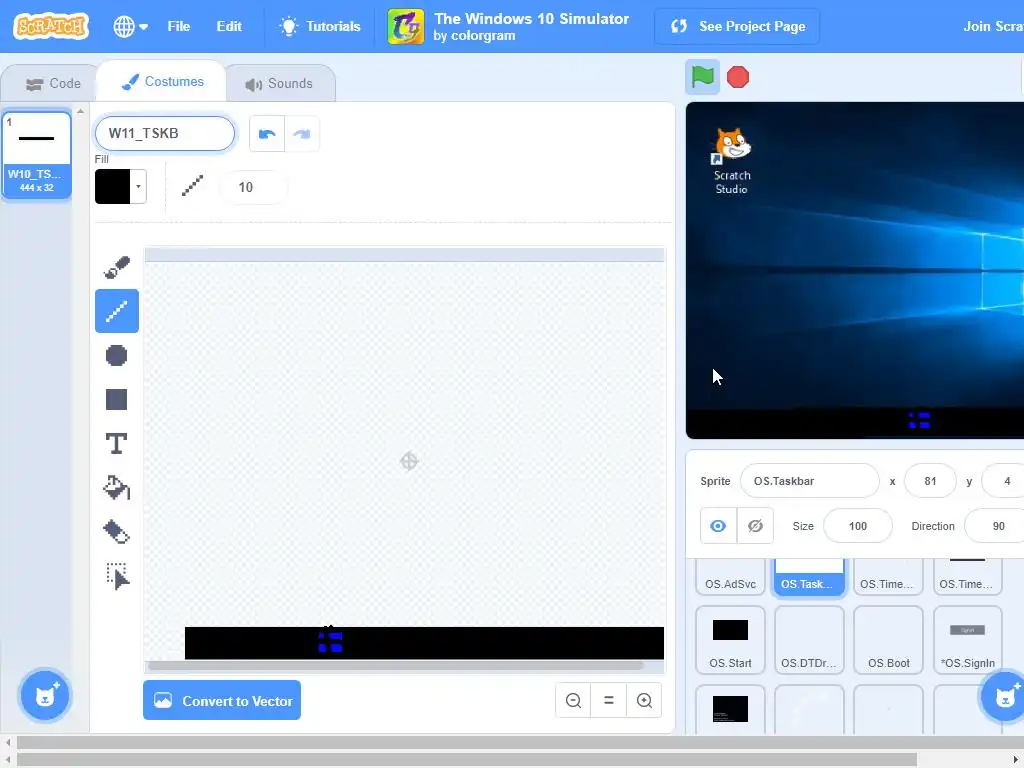
Task: Click the black Fill color swatch
Action: (x=113, y=187)
